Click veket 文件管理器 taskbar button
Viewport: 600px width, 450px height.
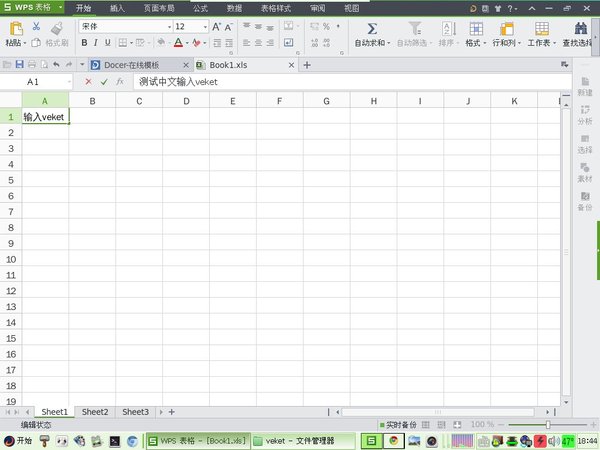(303, 441)
